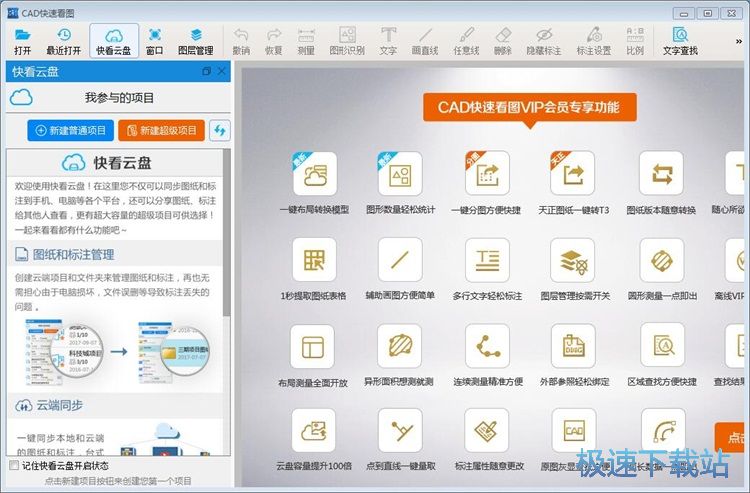The height and width of the screenshot is (493, 750).
Task: Click the 我参与的项目 title
Action: (119, 98)
